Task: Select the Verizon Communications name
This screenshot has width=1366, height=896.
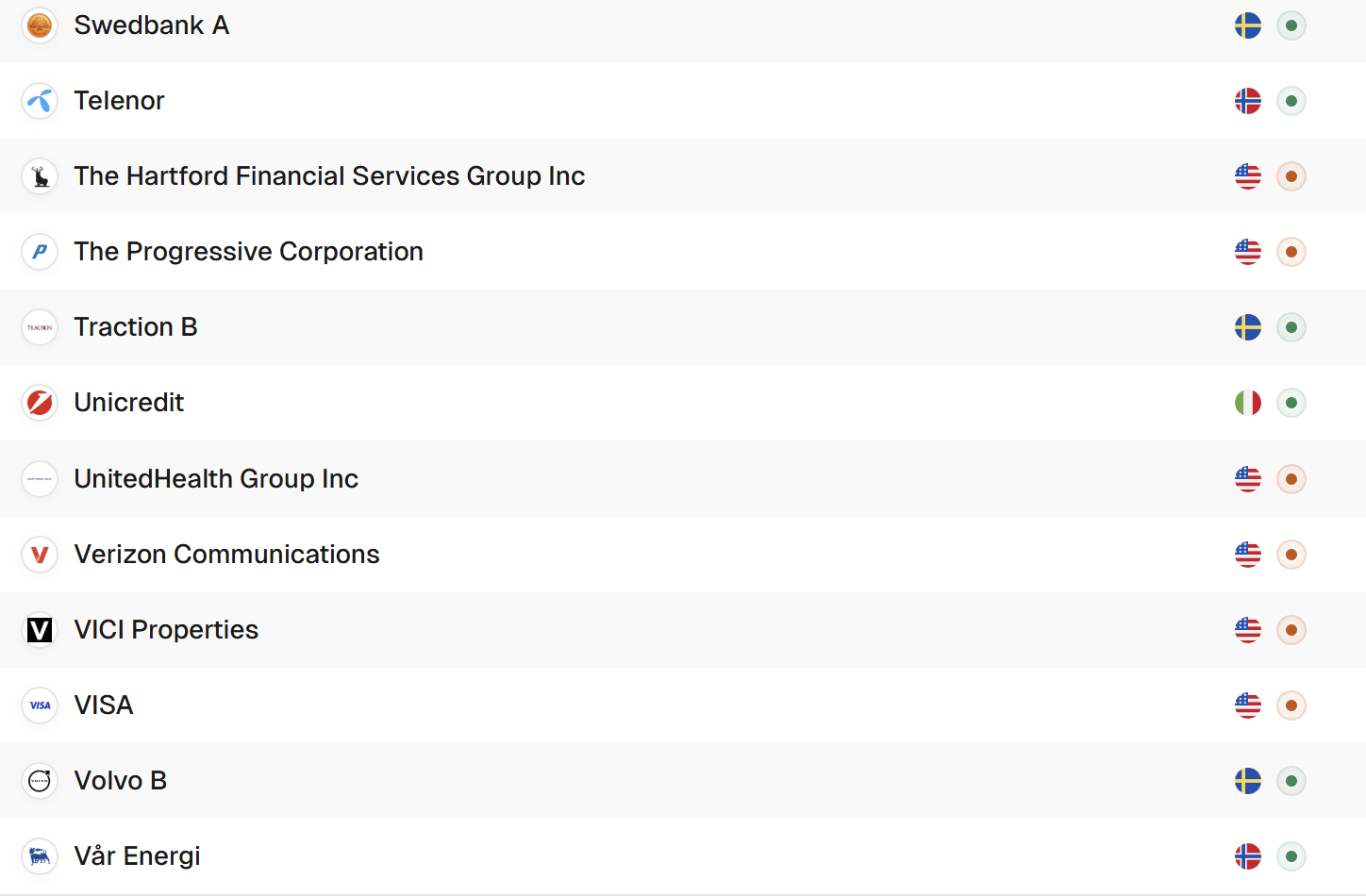Action: tap(226, 555)
